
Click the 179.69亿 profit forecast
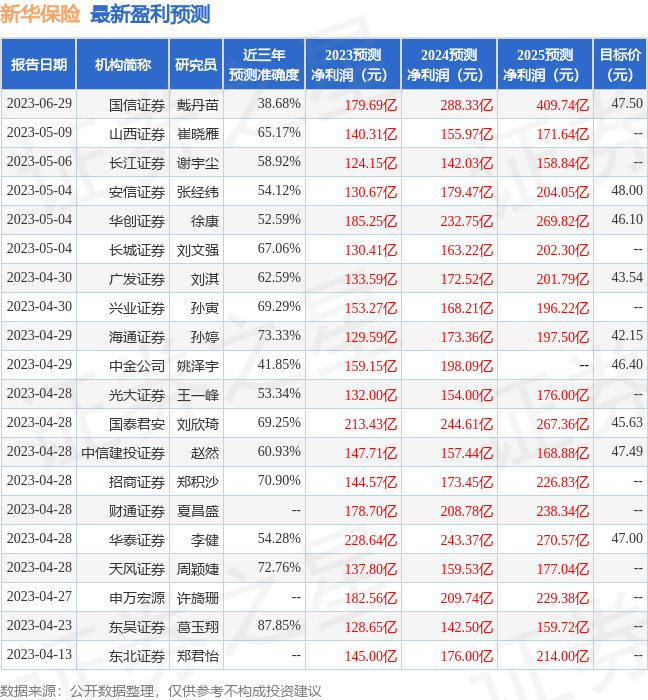[370, 105]
